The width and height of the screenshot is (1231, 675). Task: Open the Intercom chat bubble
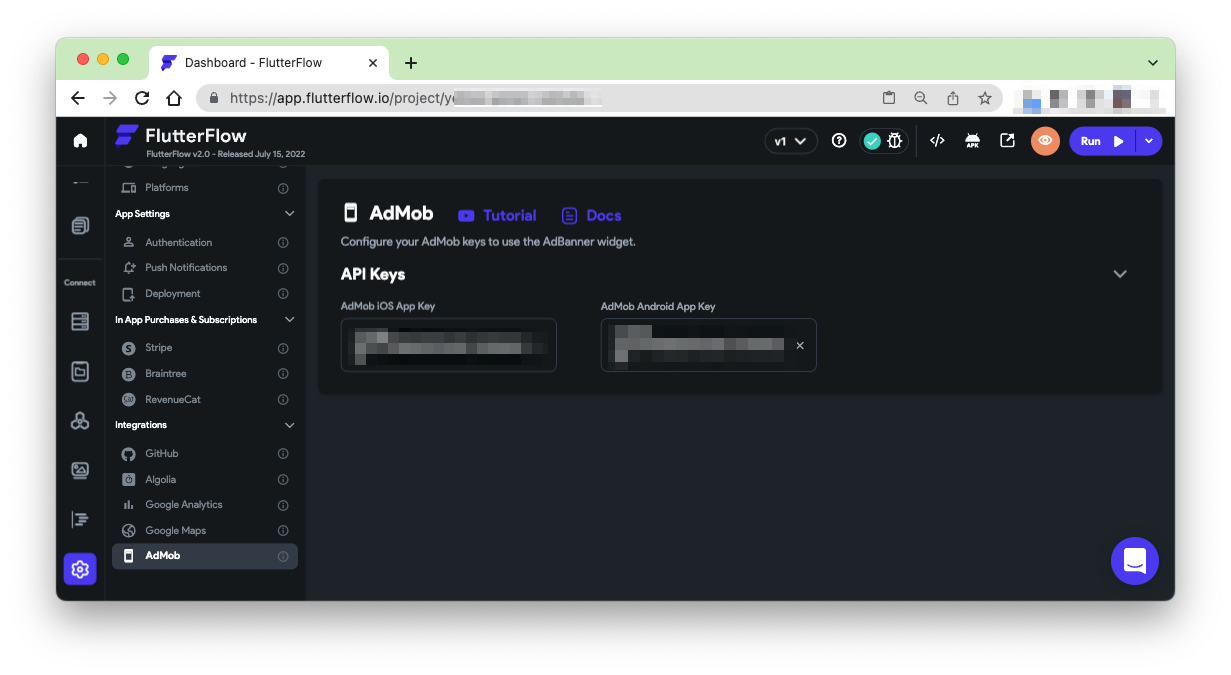[1135, 561]
